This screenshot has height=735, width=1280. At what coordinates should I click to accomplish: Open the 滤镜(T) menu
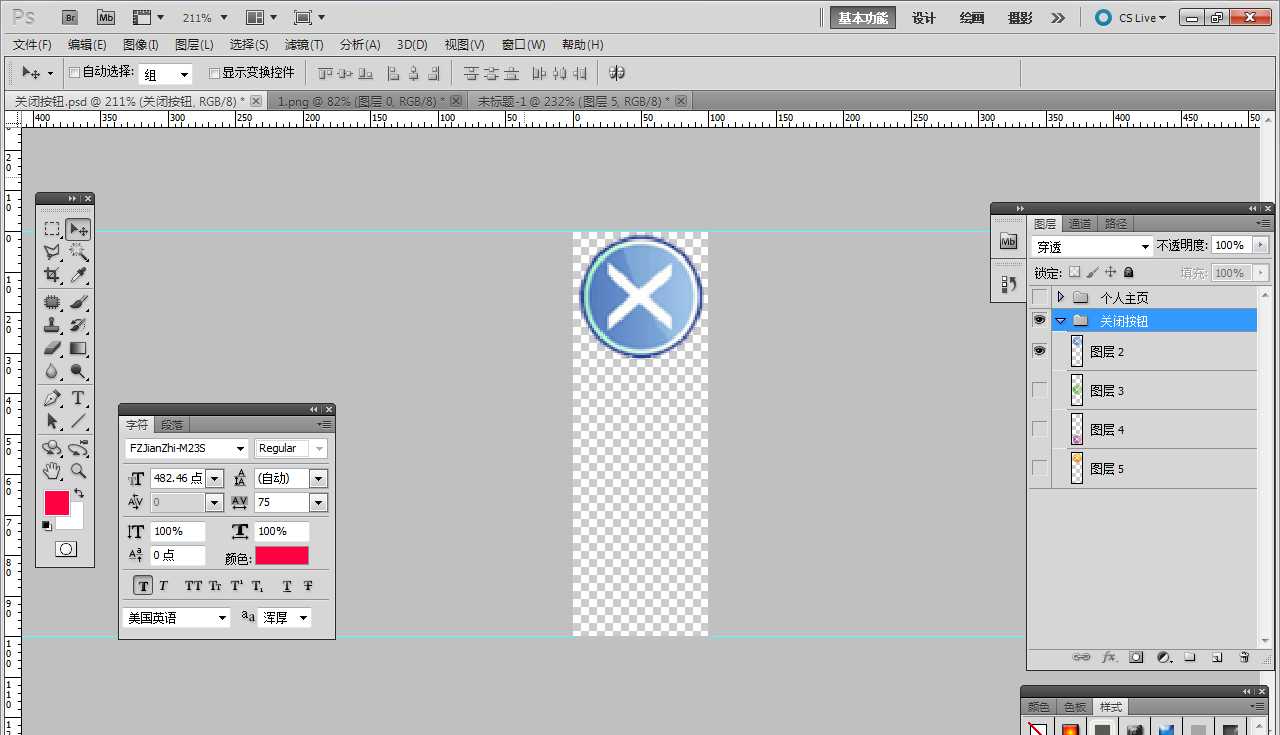point(304,45)
